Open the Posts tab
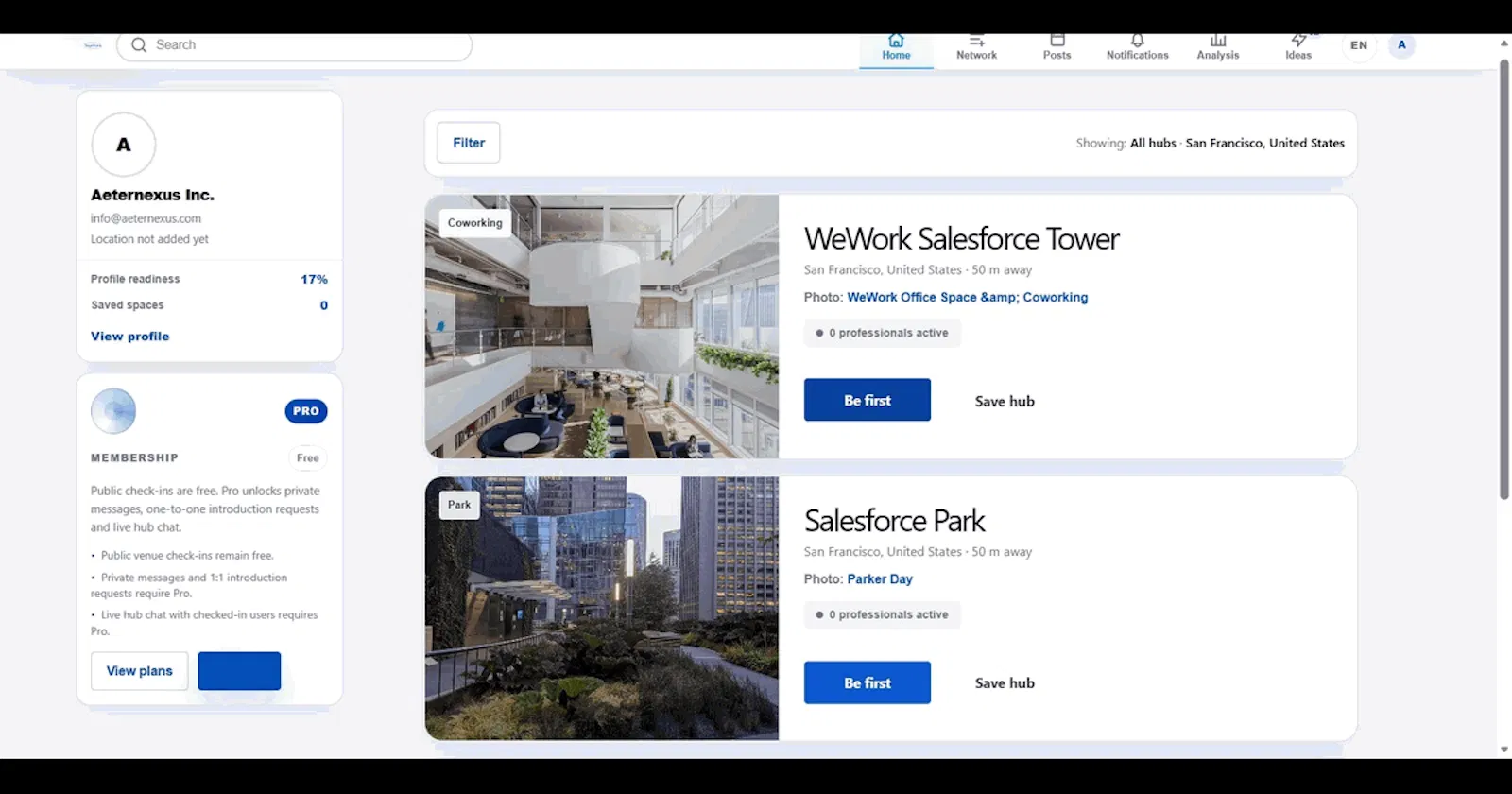1512x794 pixels. [x=1057, y=47]
